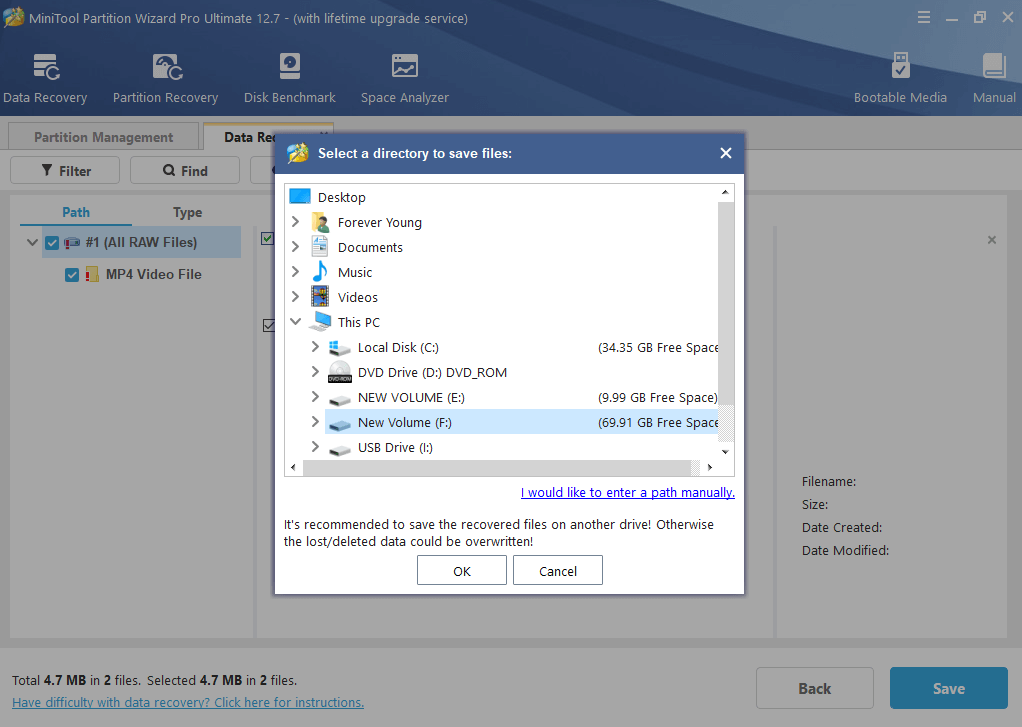Image resolution: width=1022 pixels, height=727 pixels.
Task: Cancel the directory selection
Action: click(558, 571)
